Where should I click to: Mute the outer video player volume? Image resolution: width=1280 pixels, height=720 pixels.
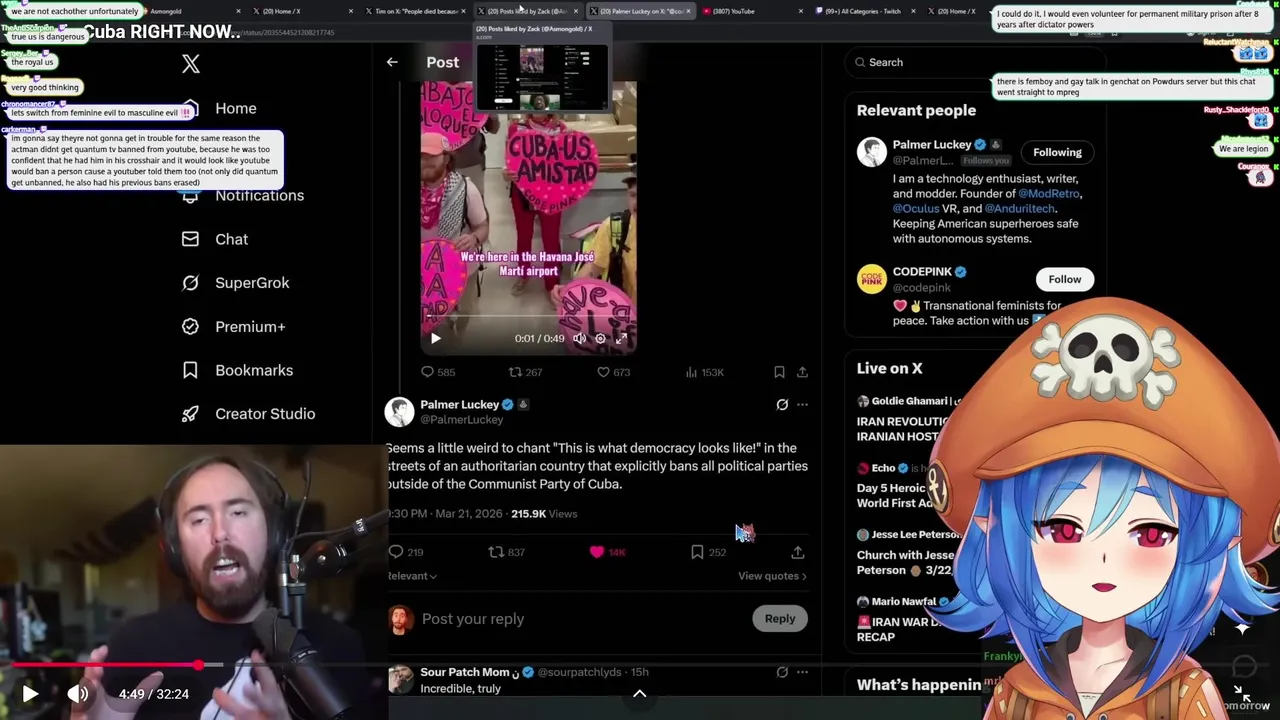click(77, 693)
